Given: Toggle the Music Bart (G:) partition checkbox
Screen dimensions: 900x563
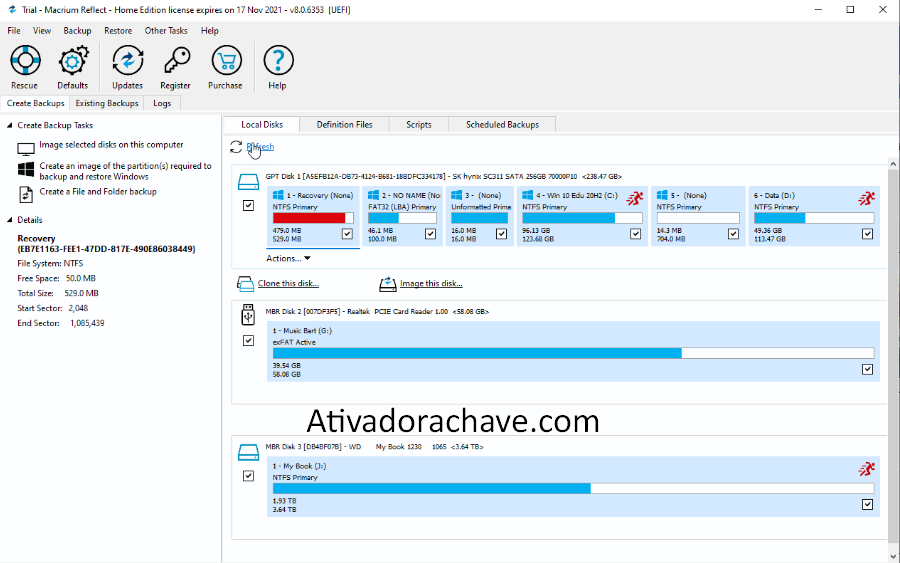Looking at the screenshot, I should [867, 369].
